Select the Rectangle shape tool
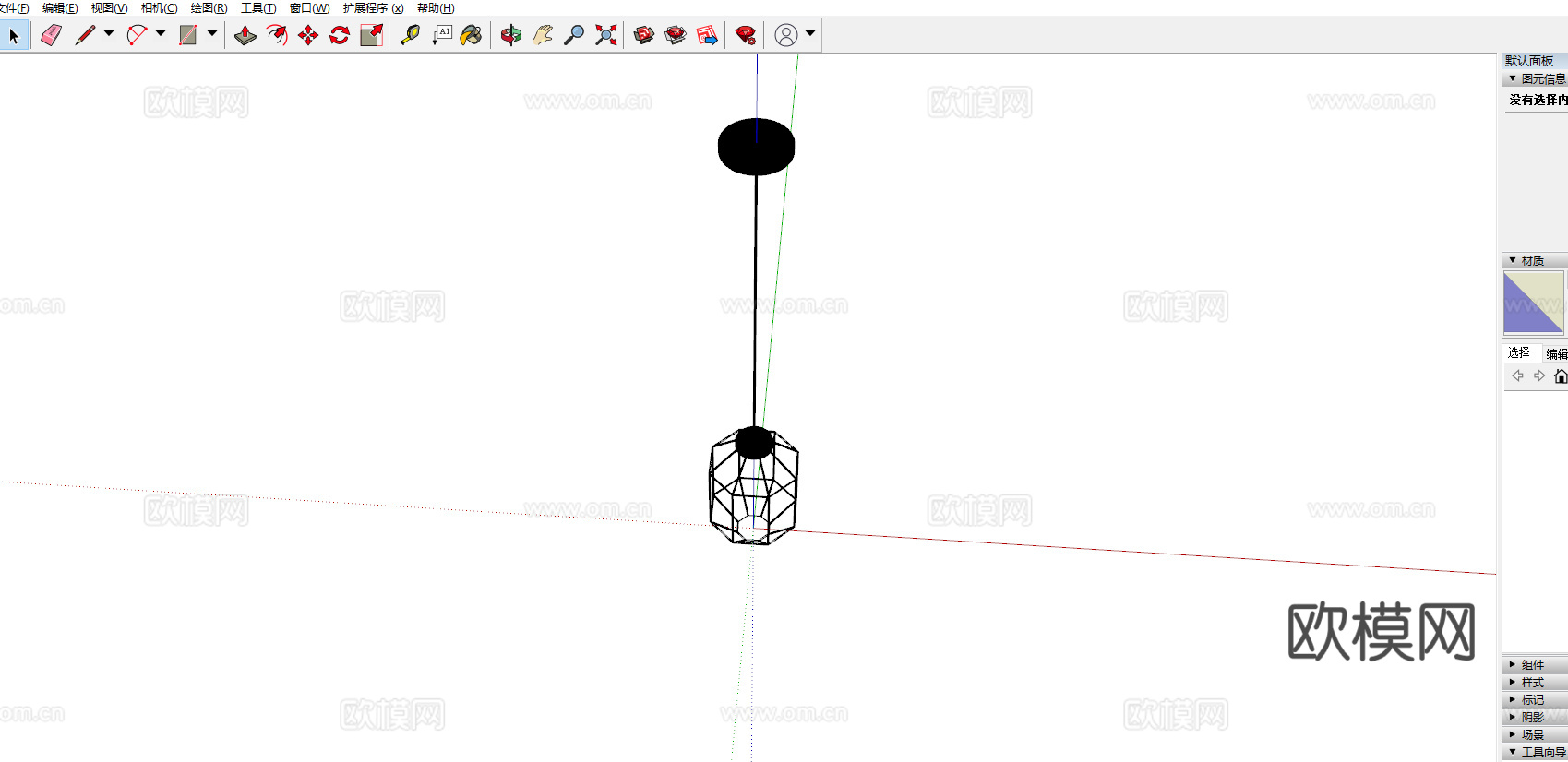 pos(188,35)
